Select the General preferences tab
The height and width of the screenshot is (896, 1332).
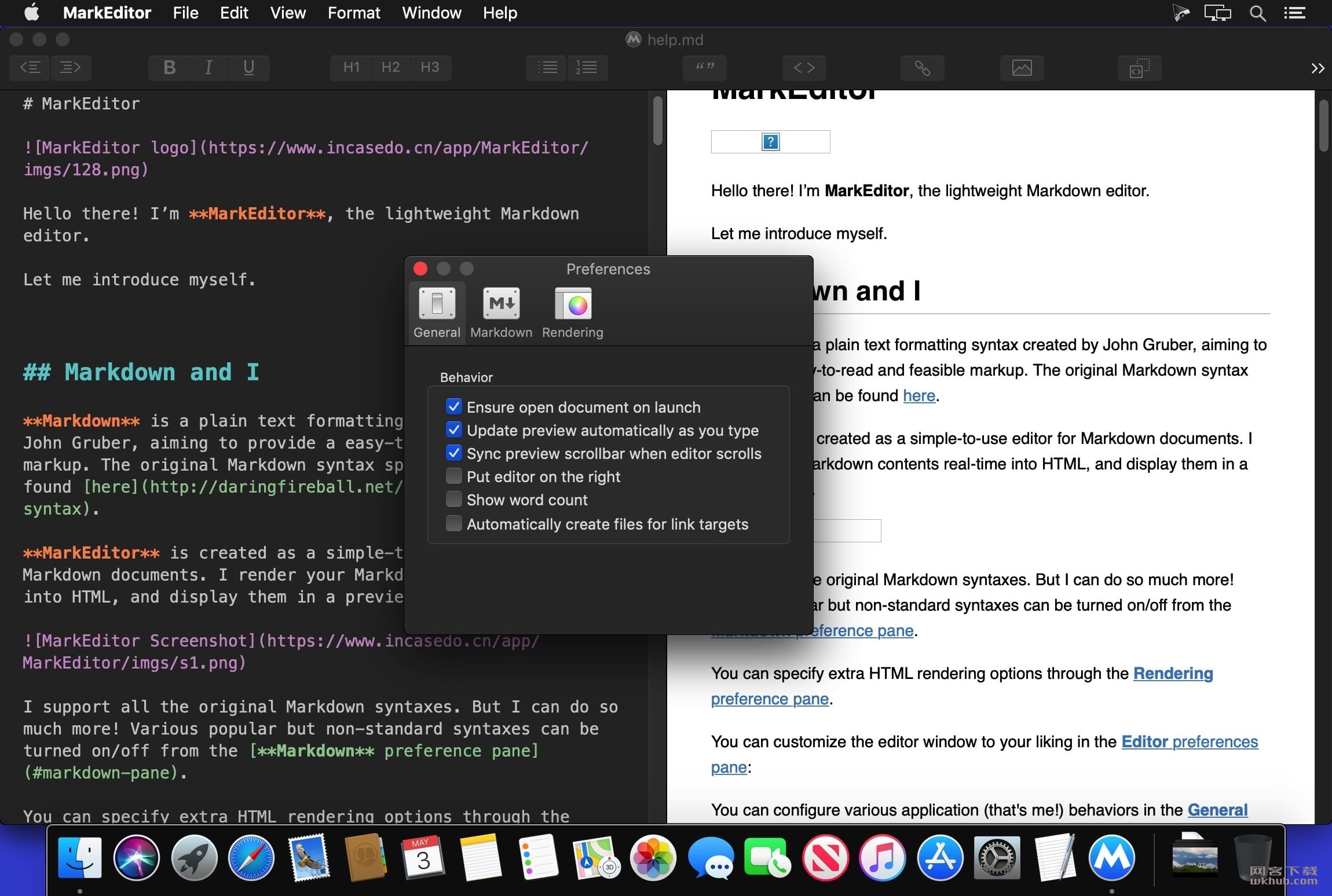437,313
